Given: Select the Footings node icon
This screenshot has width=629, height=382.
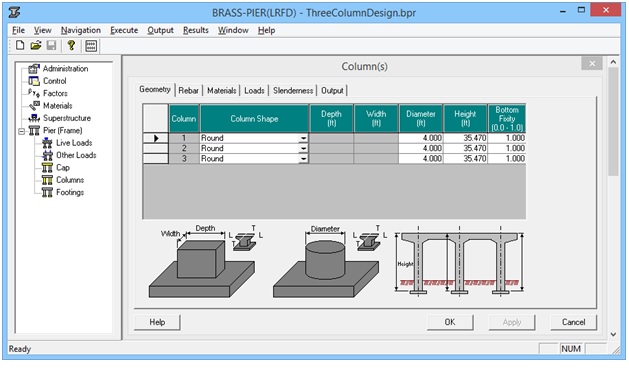Looking at the screenshot, I should tap(47, 192).
